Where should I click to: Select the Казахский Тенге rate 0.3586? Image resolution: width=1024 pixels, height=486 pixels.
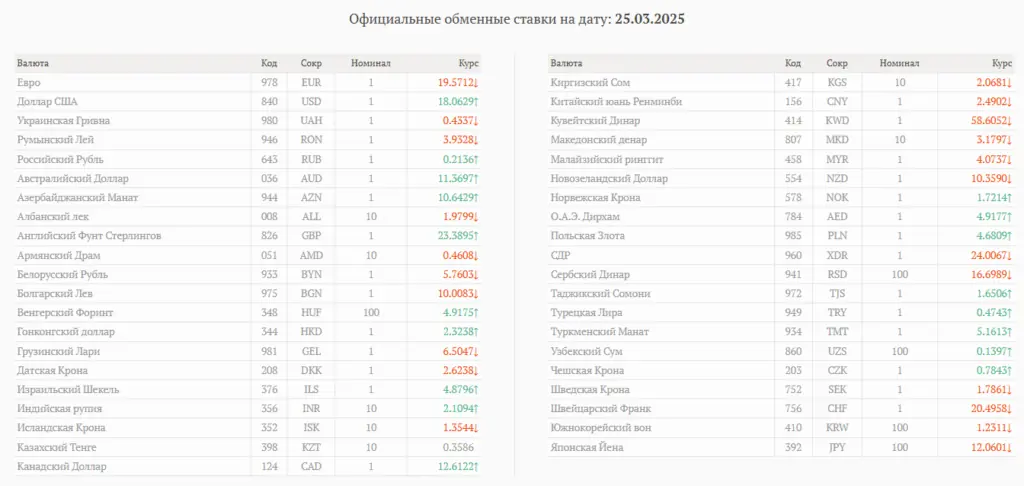pos(461,447)
